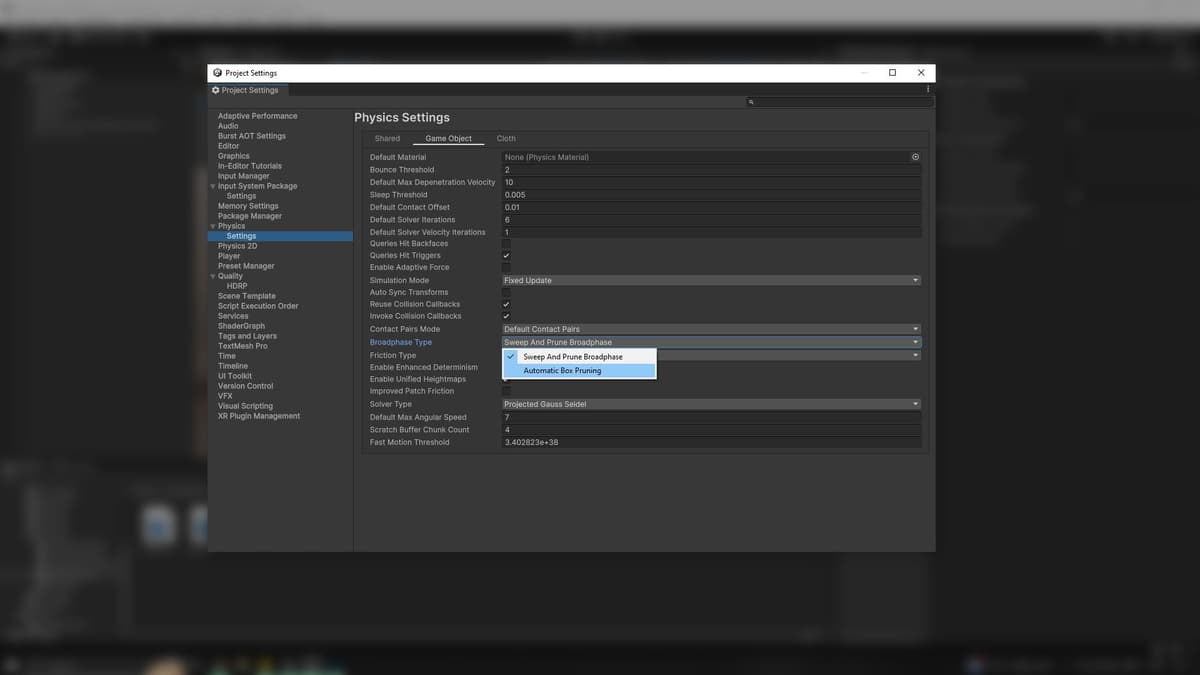This screenshot has height=675, width=1200.
Task: Collapse the Input System Package tree entry
Action: (x=214, y=185)
